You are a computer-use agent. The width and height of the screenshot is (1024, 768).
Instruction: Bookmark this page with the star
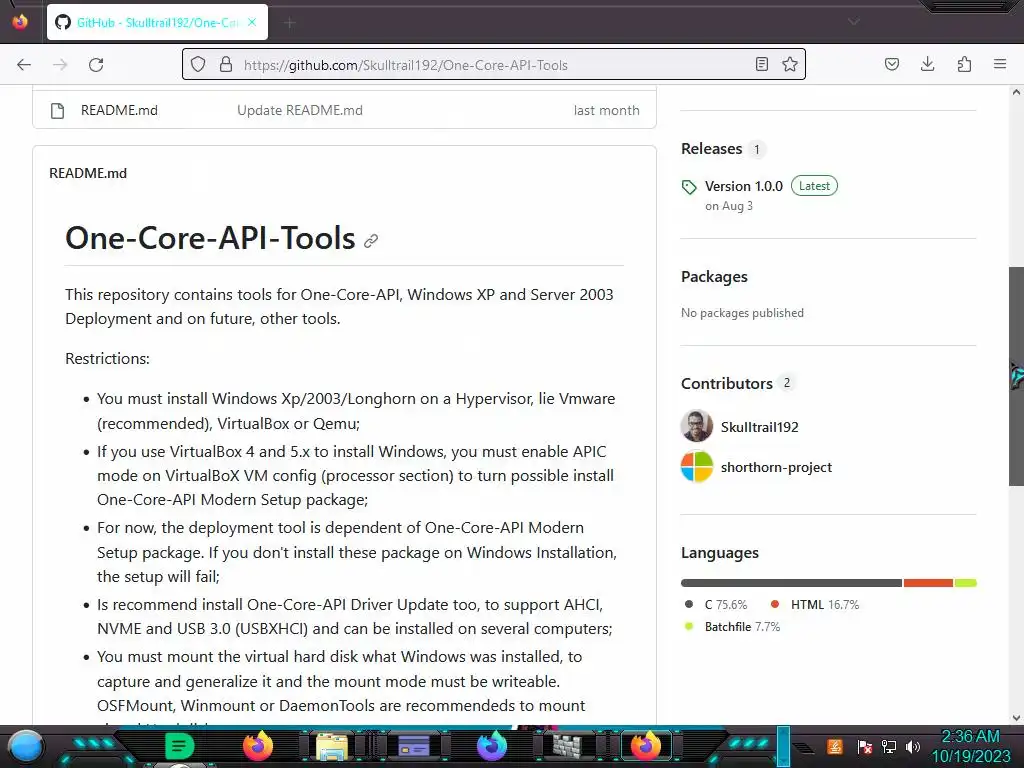(790, 65)
